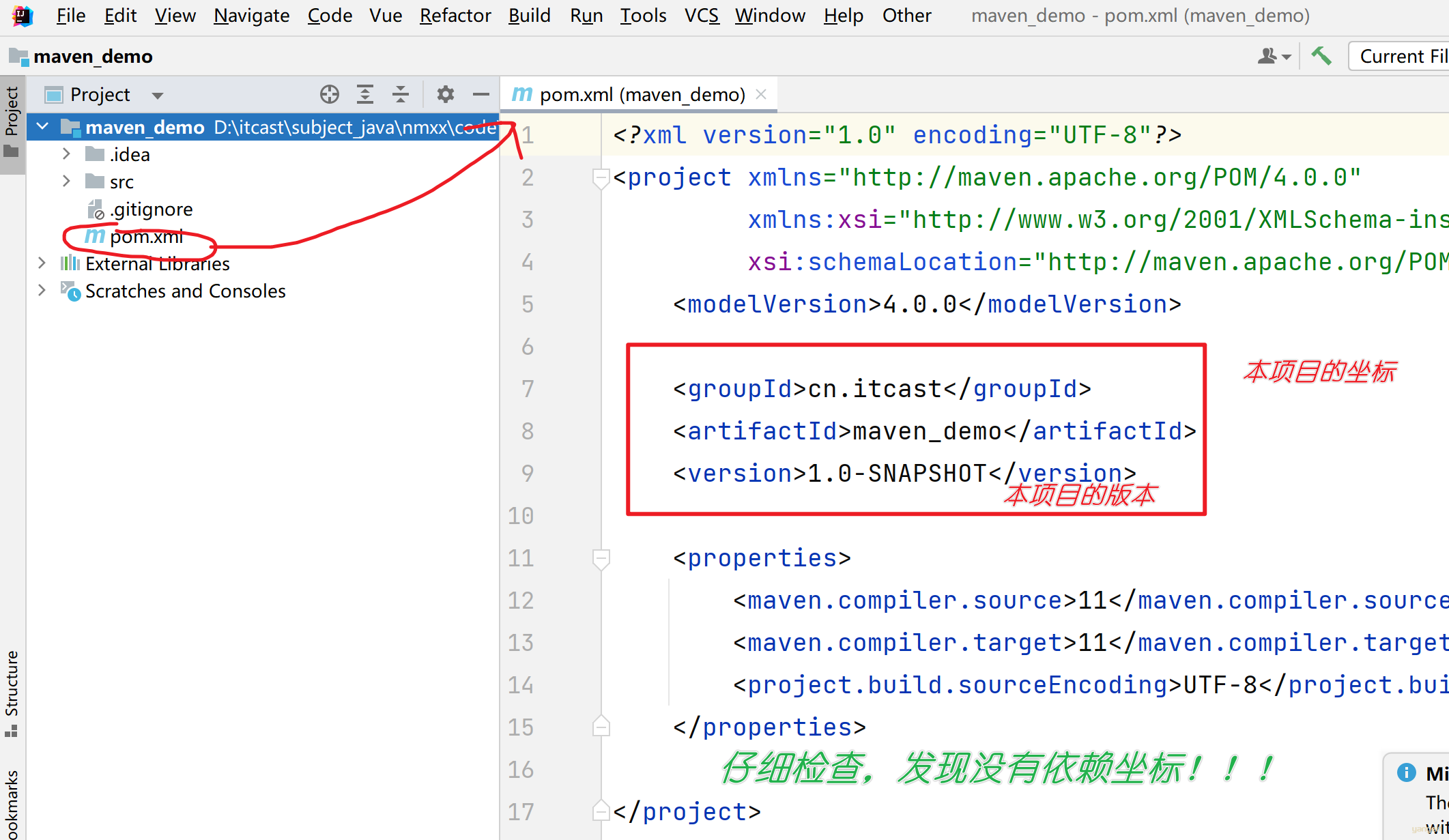Place cursor in artifactId maven_demo text
1449x840 pixels.
pos(927,431)
